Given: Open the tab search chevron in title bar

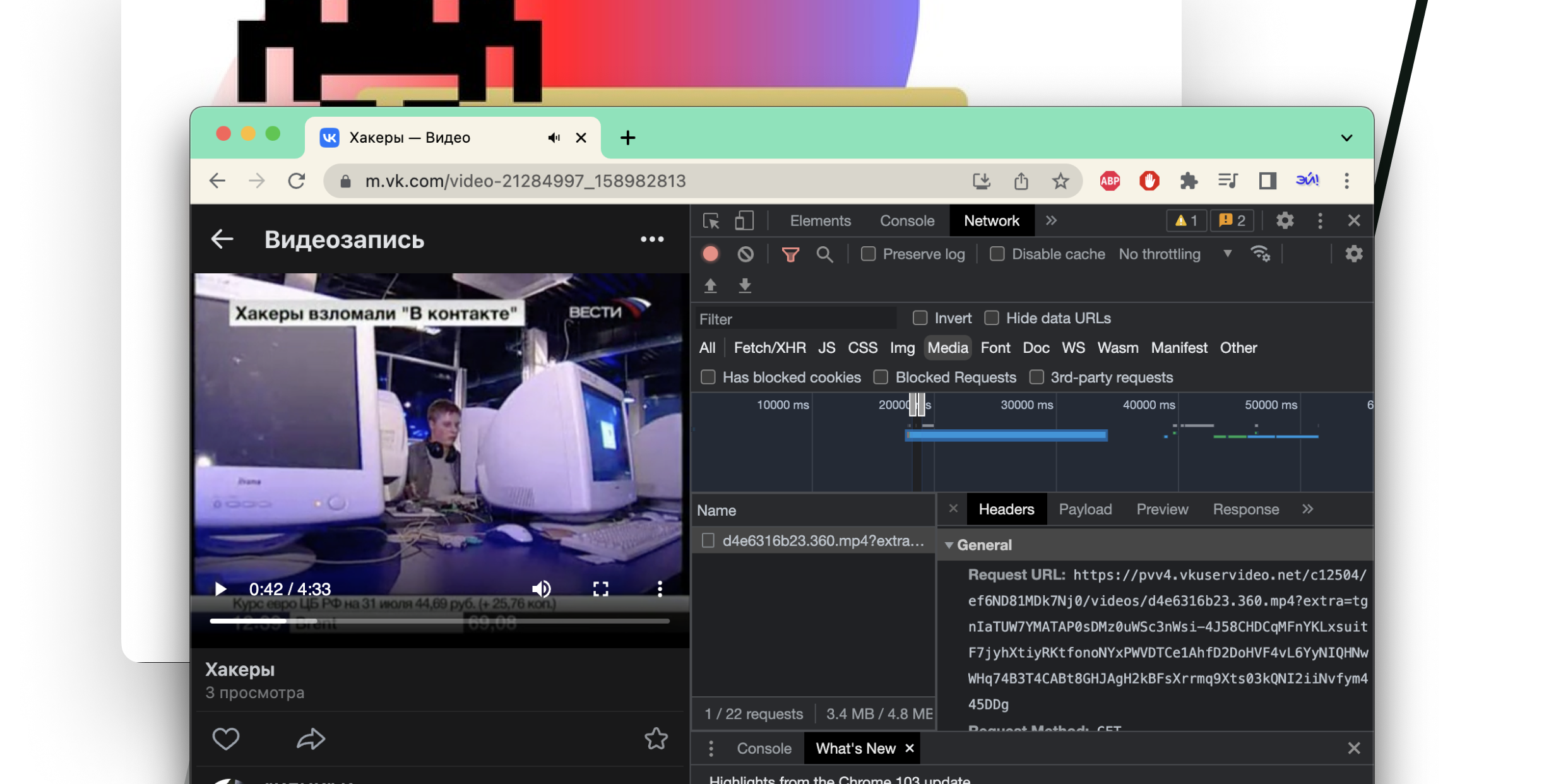Looking at the screenshot, I should (1346, 138).
